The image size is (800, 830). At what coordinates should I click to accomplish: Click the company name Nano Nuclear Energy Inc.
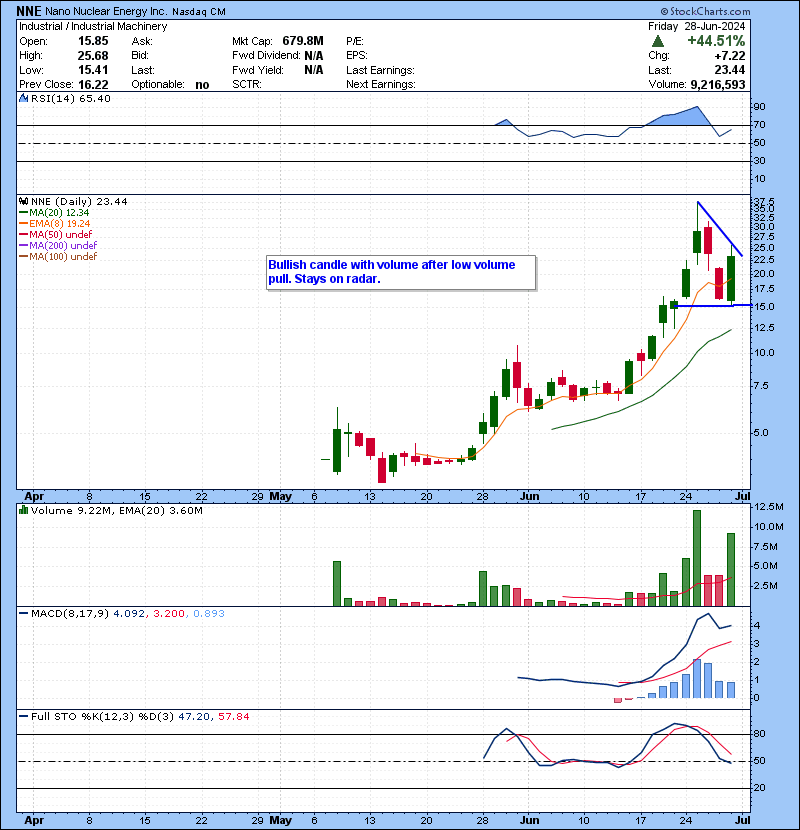(107, 11)
